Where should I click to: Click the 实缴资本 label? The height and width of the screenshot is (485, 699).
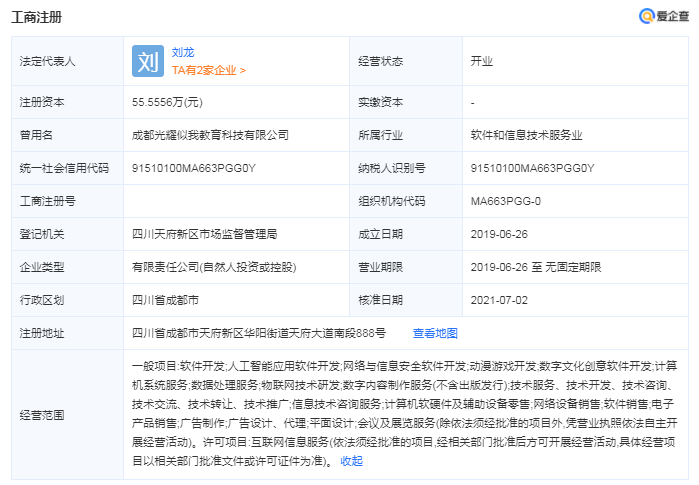pyautogui.click(x=381, y=102)
